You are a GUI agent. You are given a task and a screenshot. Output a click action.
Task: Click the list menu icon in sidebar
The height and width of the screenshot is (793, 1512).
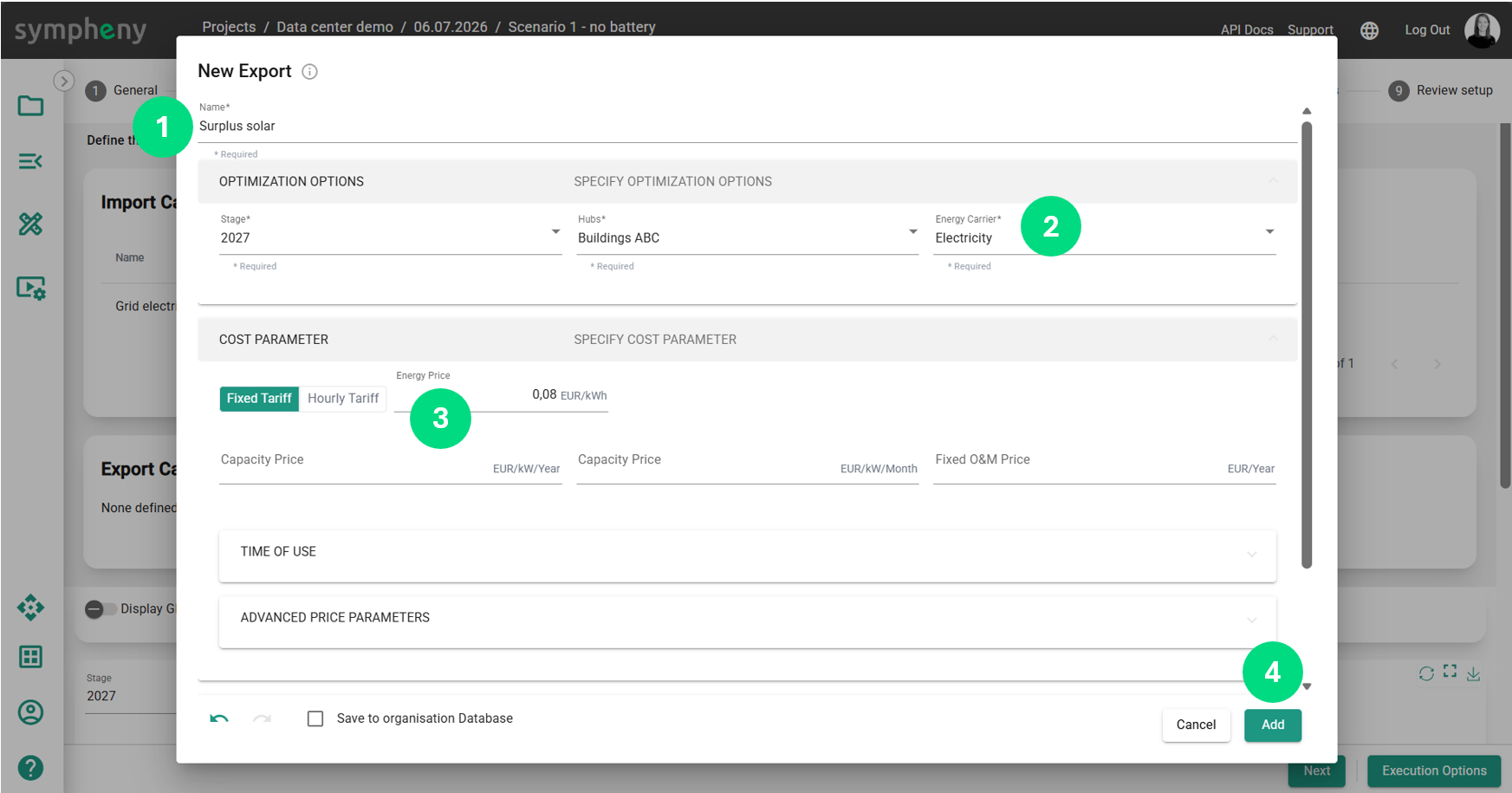click(x=30, y=161)
